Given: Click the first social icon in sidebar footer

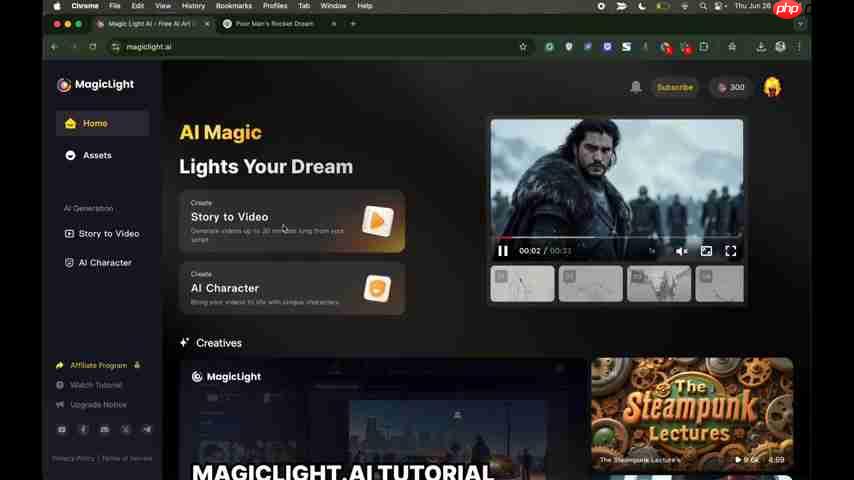Looking at the screenshot, I should tap(62, 429).
